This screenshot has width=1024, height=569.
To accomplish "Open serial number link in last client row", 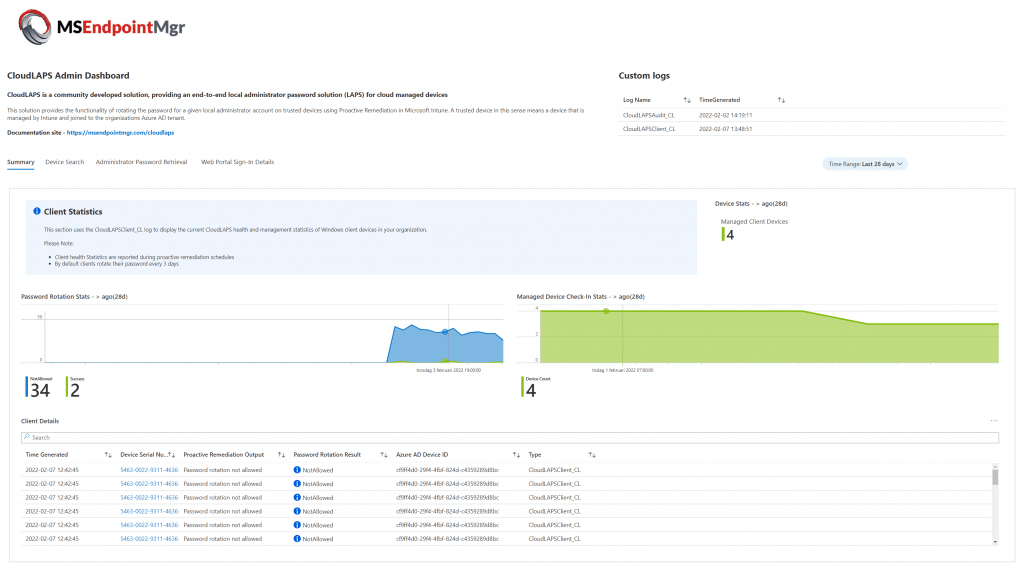I will [149, 539].
